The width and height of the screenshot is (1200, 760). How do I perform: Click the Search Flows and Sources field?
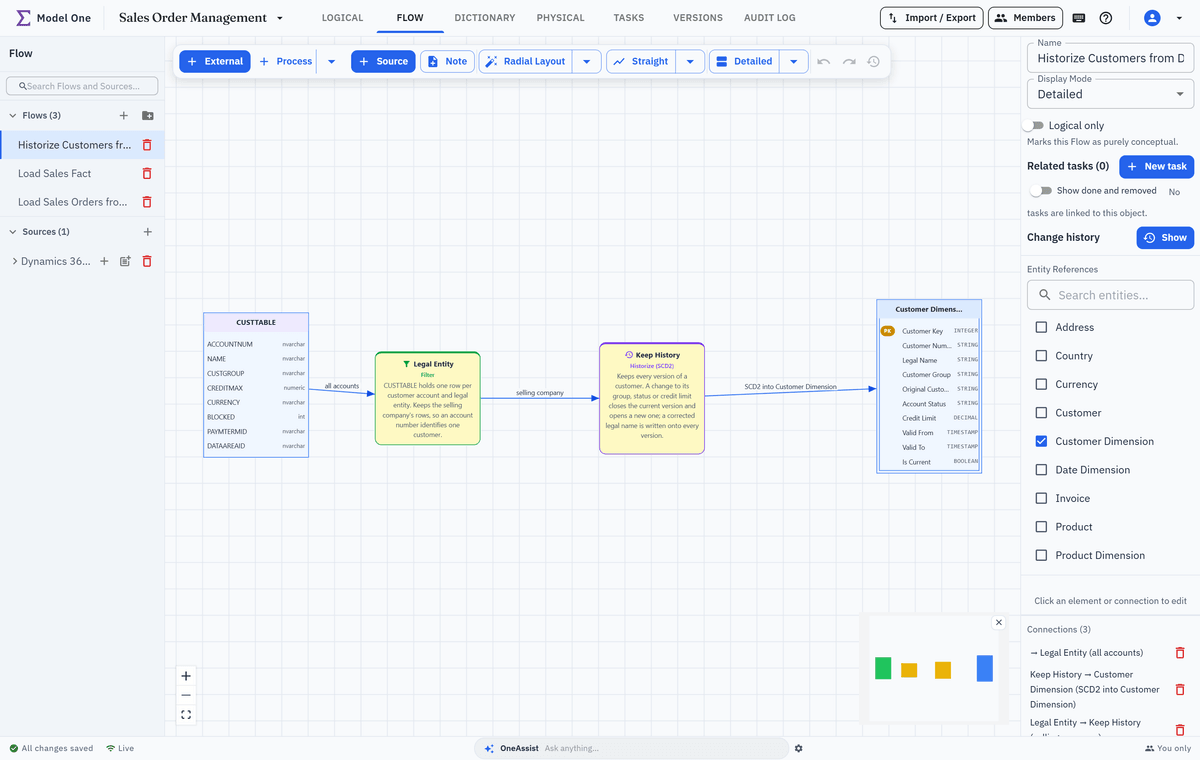click(82, 86)
